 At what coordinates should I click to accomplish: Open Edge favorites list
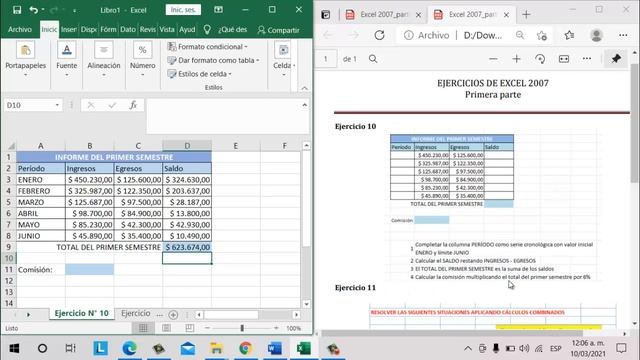[569, 35]
